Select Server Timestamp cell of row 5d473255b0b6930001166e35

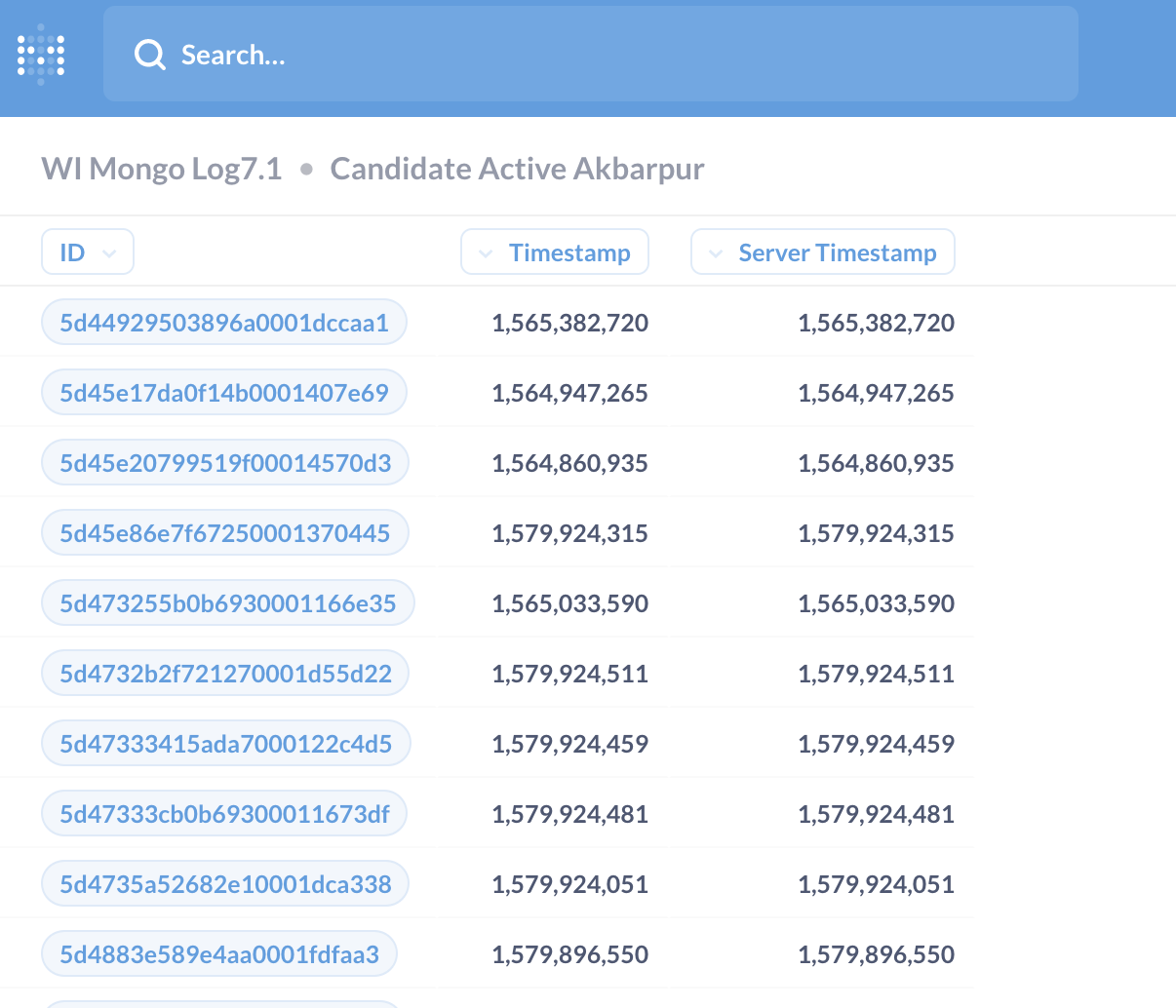tap(877, 603)
